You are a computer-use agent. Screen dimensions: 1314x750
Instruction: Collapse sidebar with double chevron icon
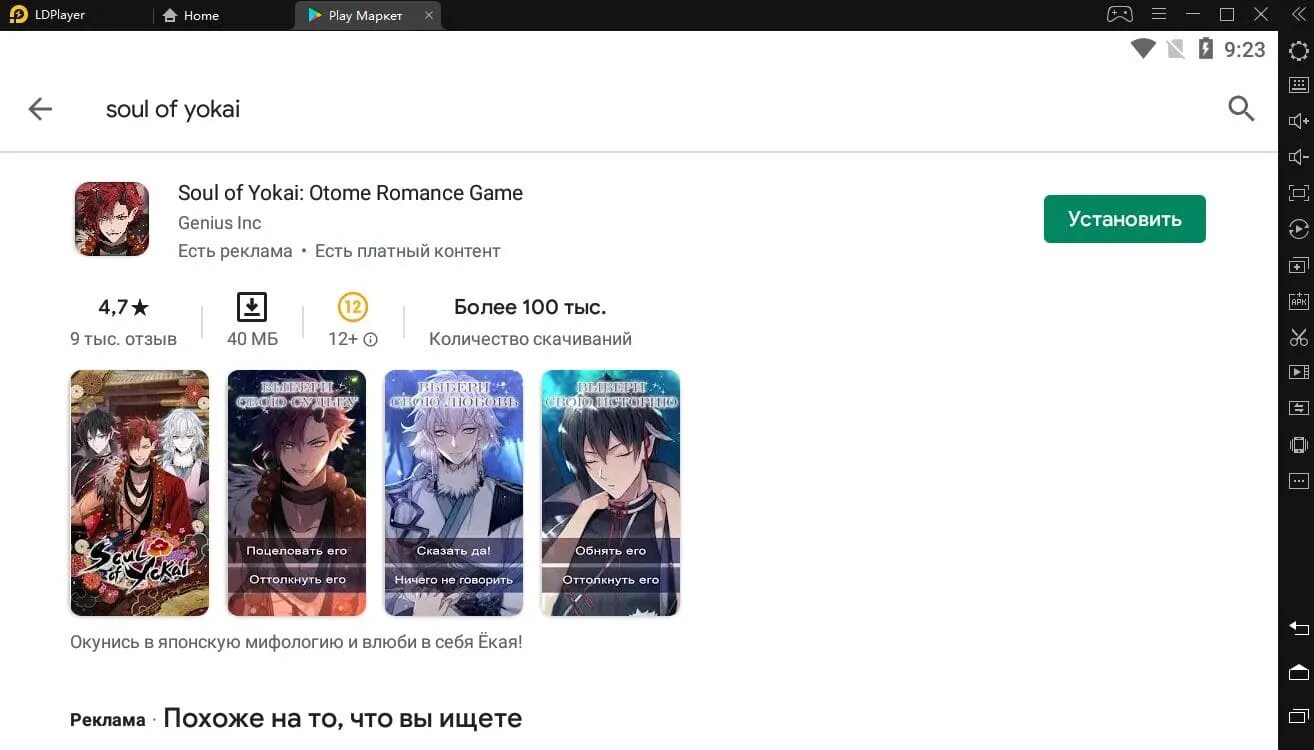1298,15
